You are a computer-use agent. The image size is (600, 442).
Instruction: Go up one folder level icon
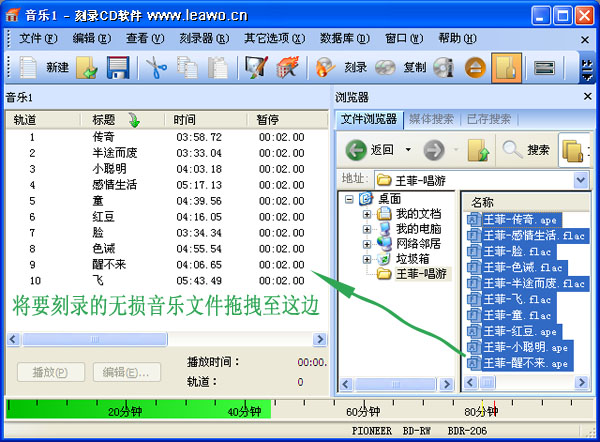tap(478, 150)
